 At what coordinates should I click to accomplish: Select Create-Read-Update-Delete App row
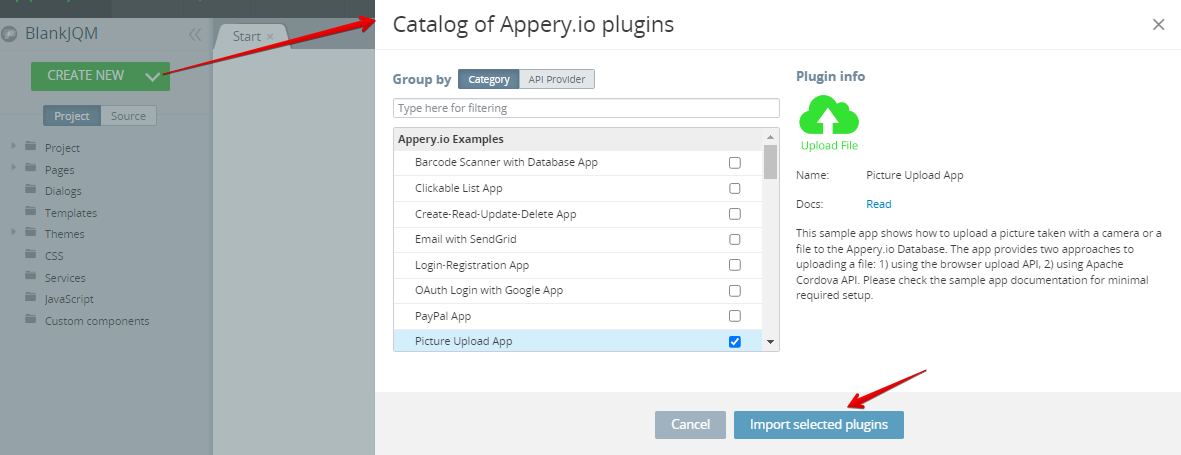point(578,214)
